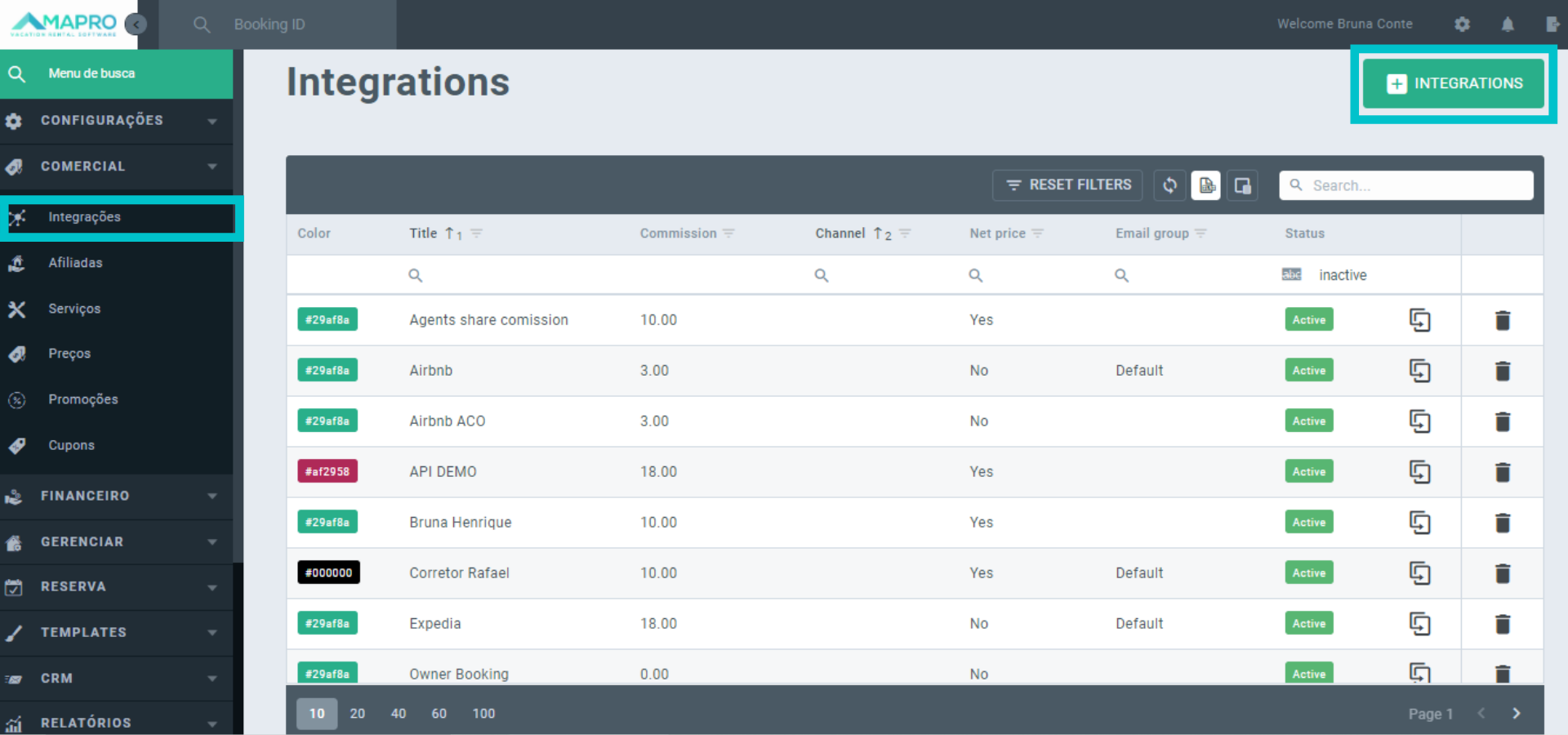Open settings gear in top bar

tap(1462, 24)
